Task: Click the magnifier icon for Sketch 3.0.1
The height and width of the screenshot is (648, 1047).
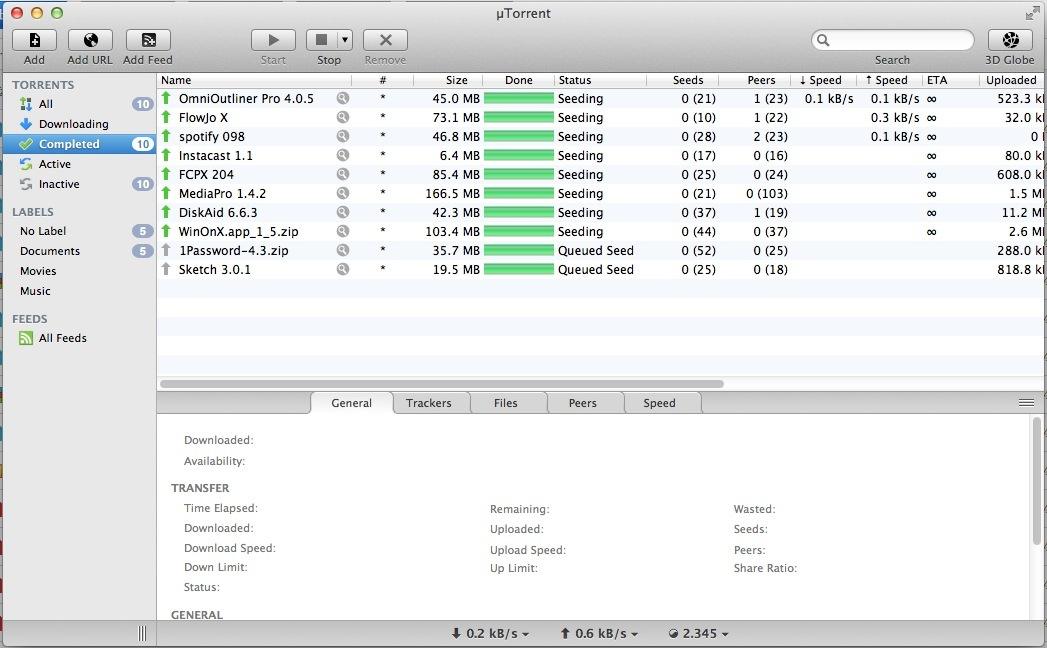Action: click(343, 270)
